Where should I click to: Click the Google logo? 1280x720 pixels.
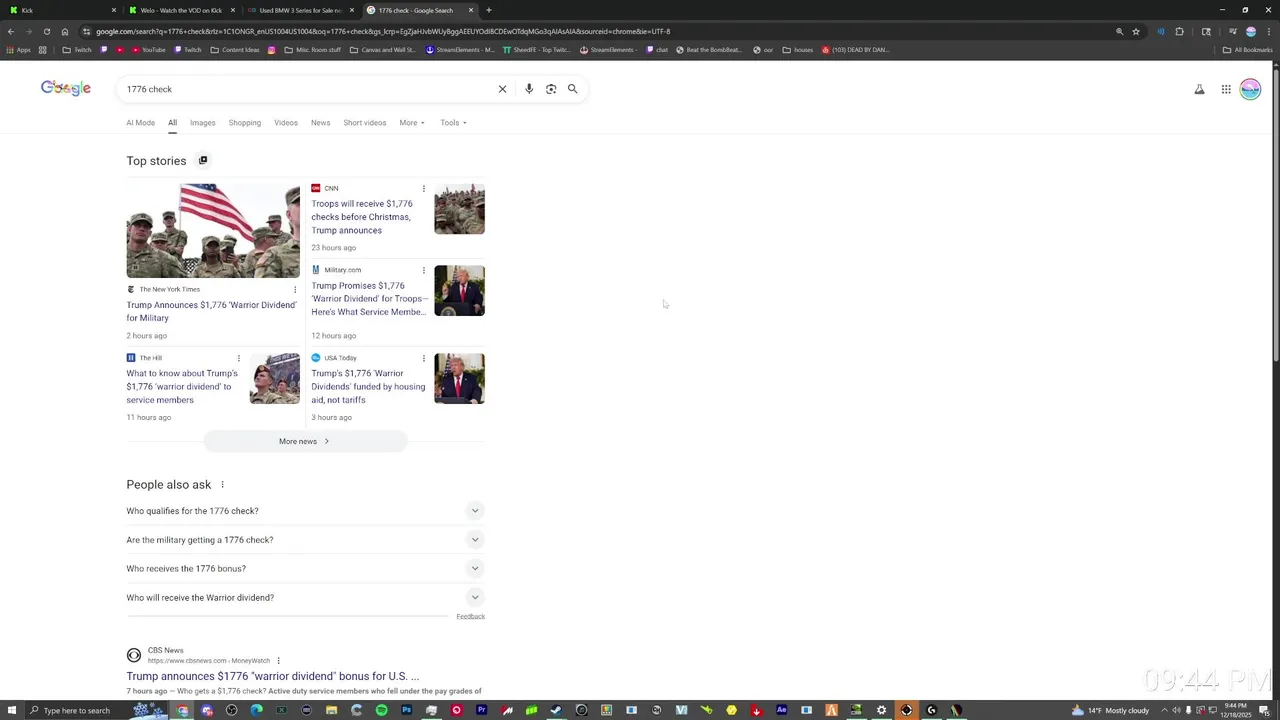pyautogui.click(x=66, y=88)
